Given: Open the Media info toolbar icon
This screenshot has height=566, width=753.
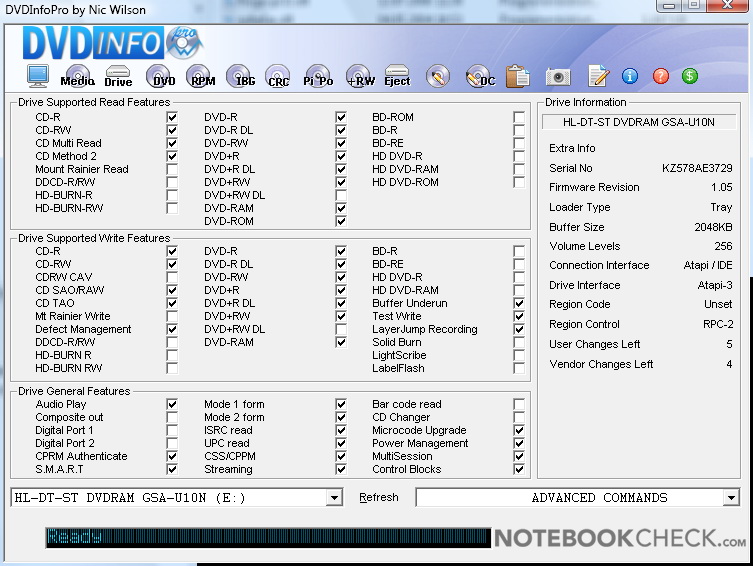Looking at the screenshot, I should point(78,76).
